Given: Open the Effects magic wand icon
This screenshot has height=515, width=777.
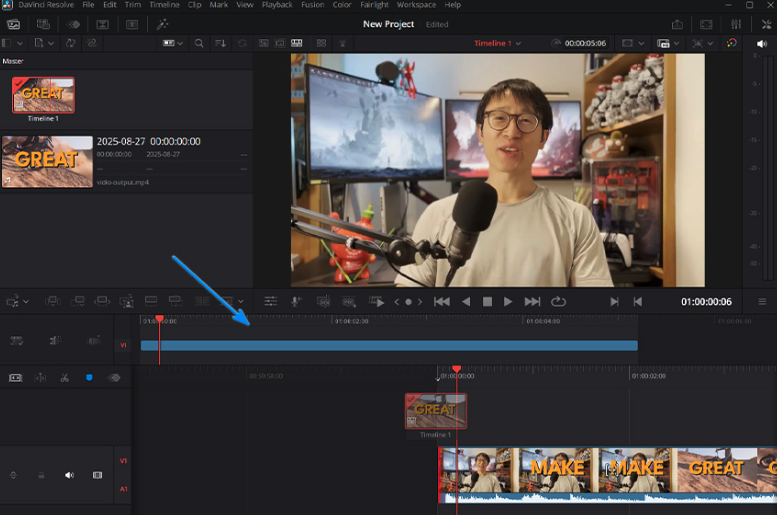Looking at the screenshot, I should click(x=163, y=24).
